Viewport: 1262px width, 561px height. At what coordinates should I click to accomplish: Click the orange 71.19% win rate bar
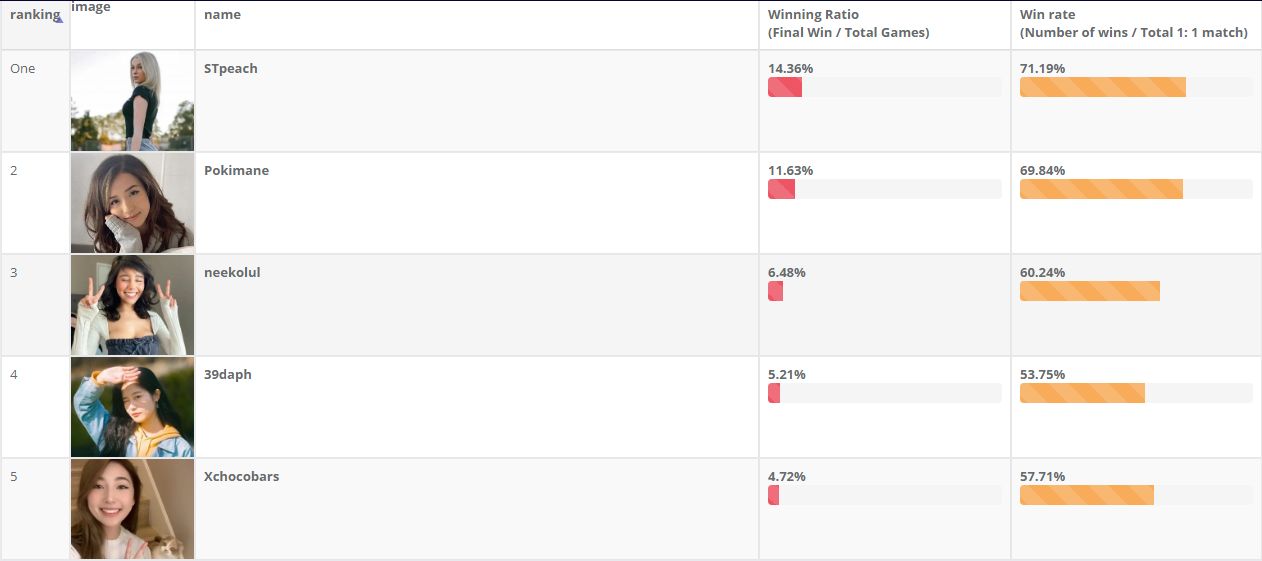[x=1102, y=87]
